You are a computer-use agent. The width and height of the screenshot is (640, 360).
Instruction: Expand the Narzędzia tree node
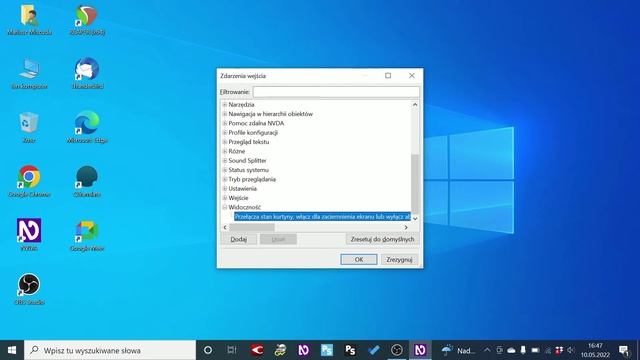(224, 104)
